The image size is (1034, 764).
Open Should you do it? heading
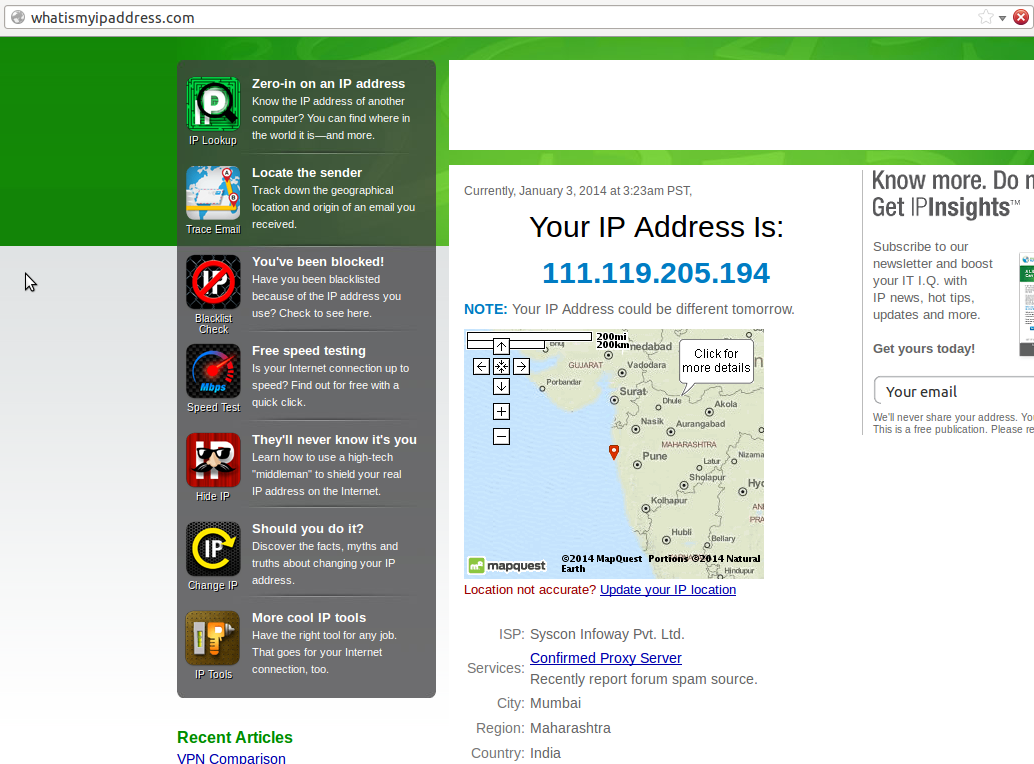click(307, 529)
